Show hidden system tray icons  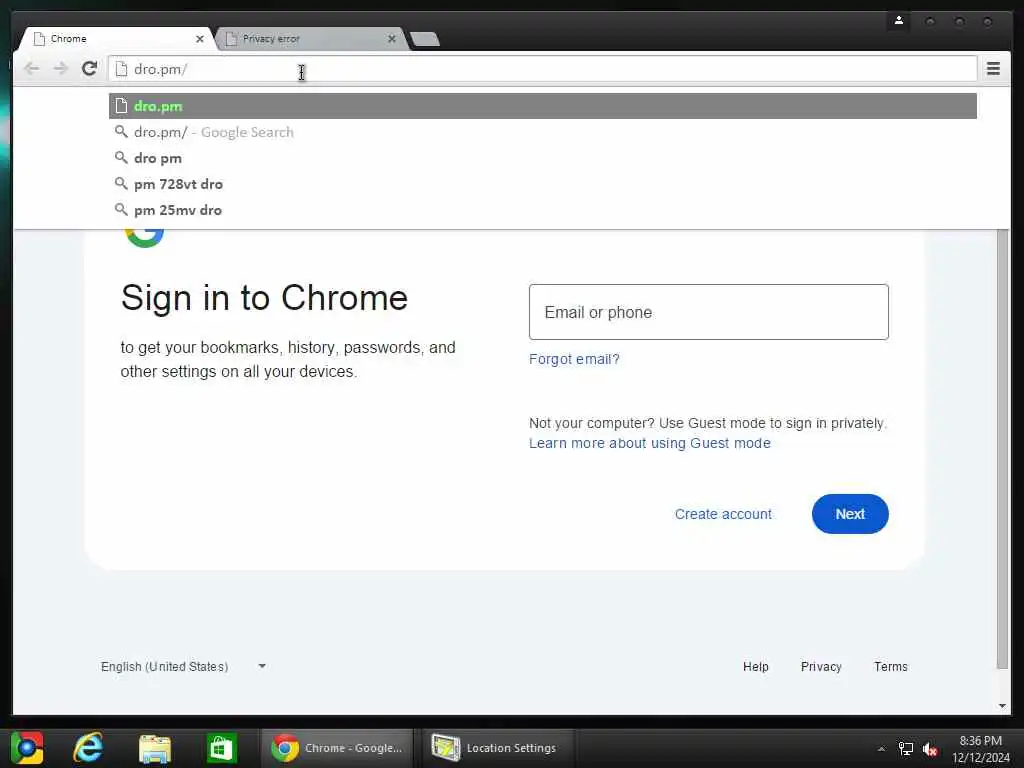[x=881, y=749]
